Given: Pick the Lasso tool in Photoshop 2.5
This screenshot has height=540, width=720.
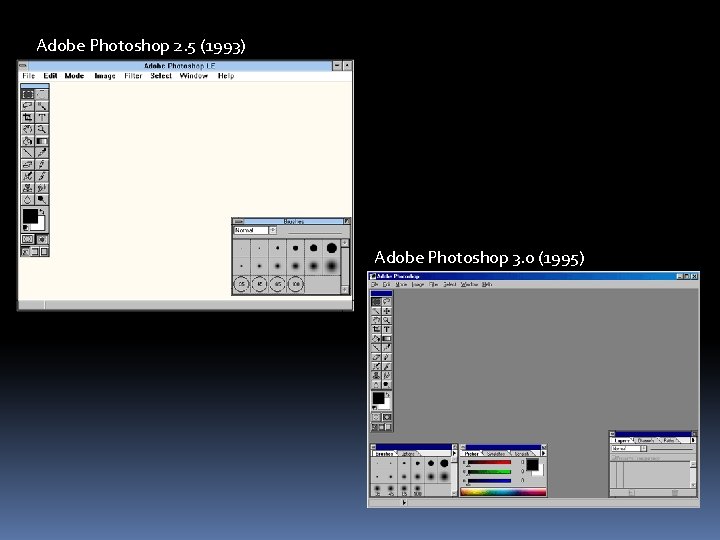Looking at the screenshot, I should pyautogui.click(x=28, y=106).
